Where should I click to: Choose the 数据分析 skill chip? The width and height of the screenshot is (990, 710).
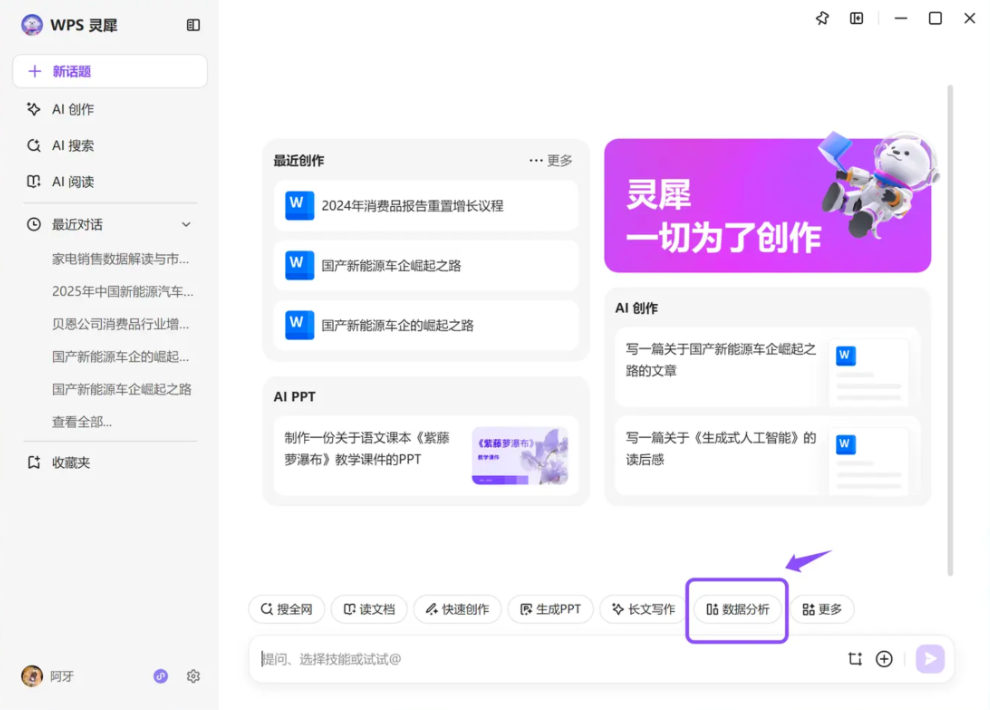737,609
